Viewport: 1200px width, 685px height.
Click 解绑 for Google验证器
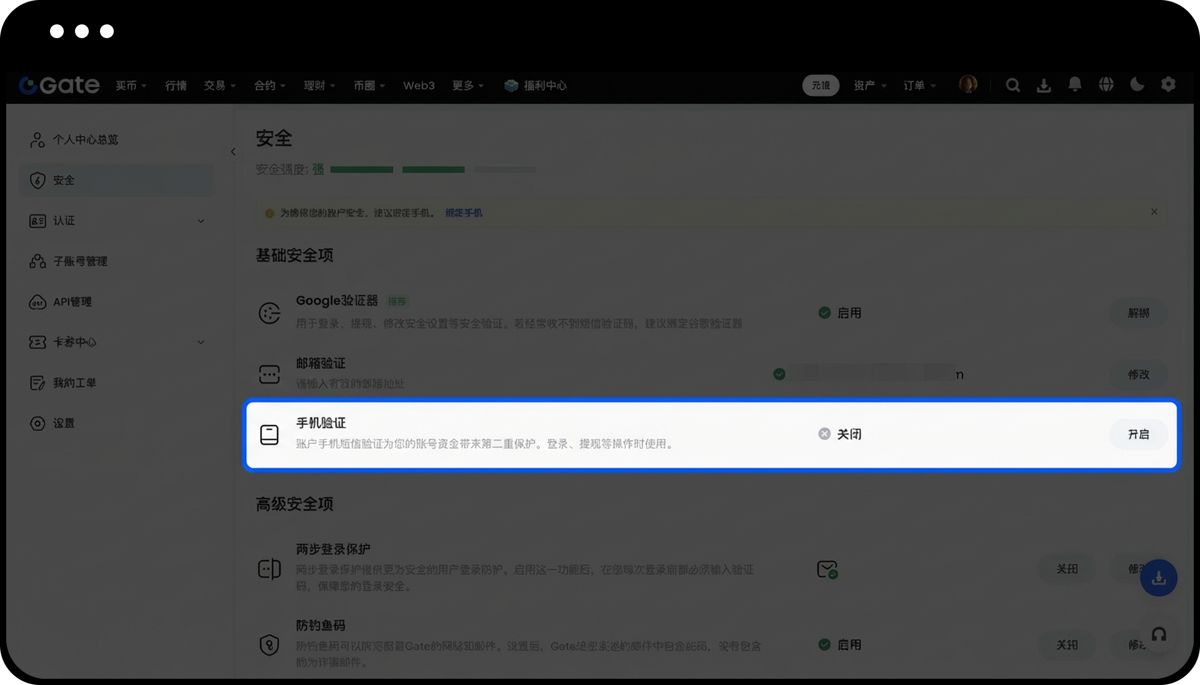pos(1139,313)
